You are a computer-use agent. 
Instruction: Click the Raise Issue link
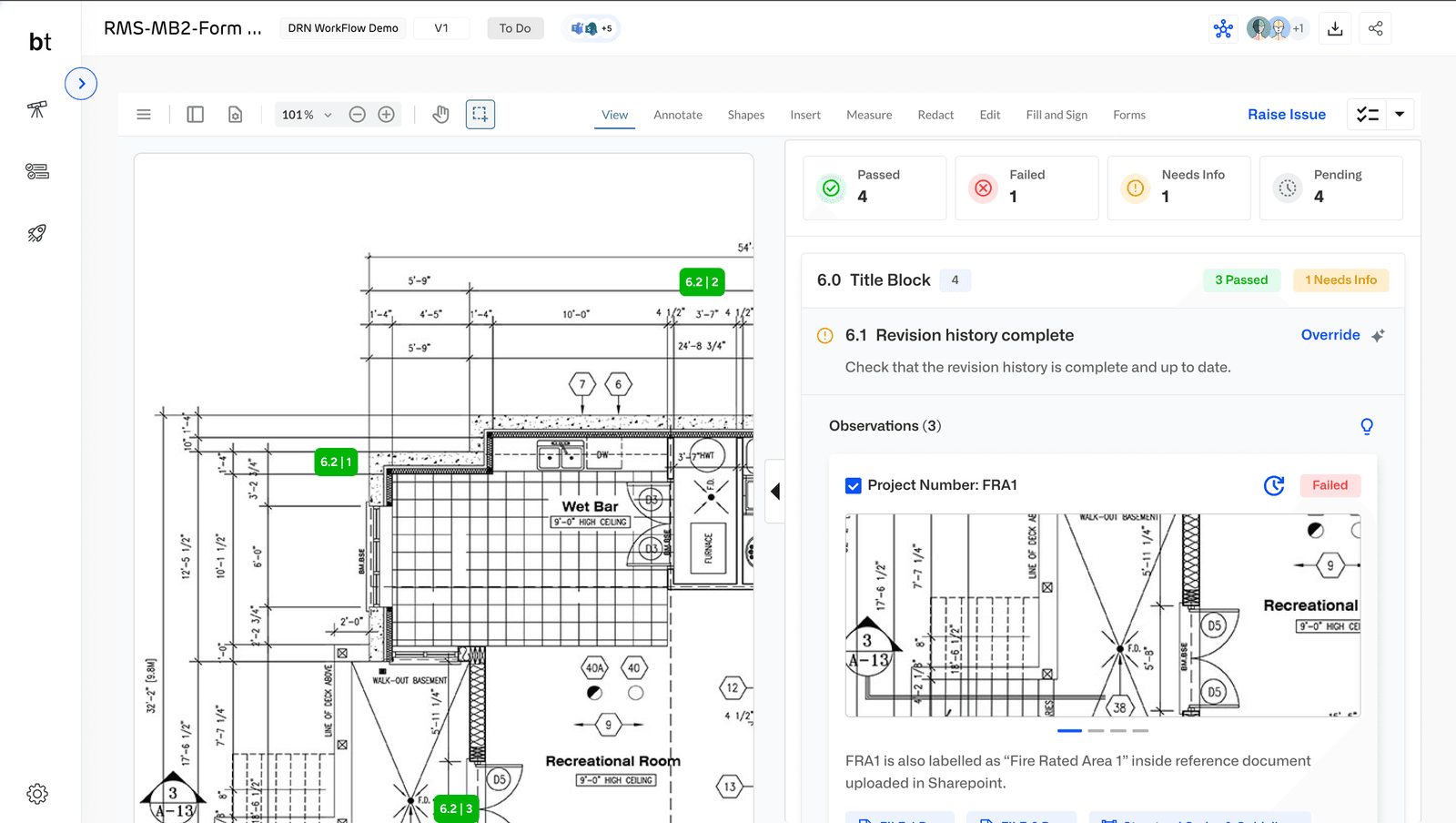pos(1287,115)
